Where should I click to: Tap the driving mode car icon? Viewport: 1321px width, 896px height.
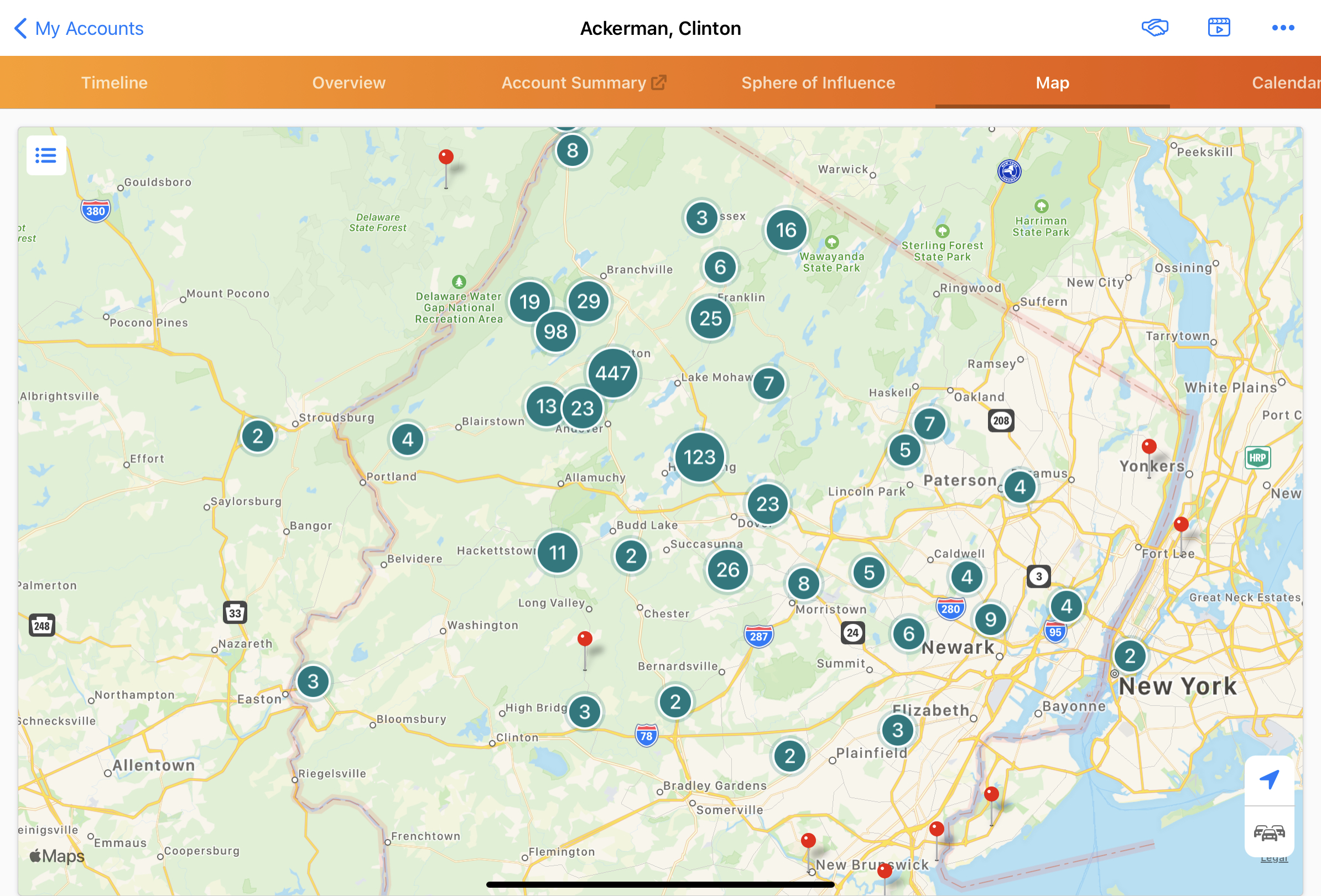(1268, 833)
